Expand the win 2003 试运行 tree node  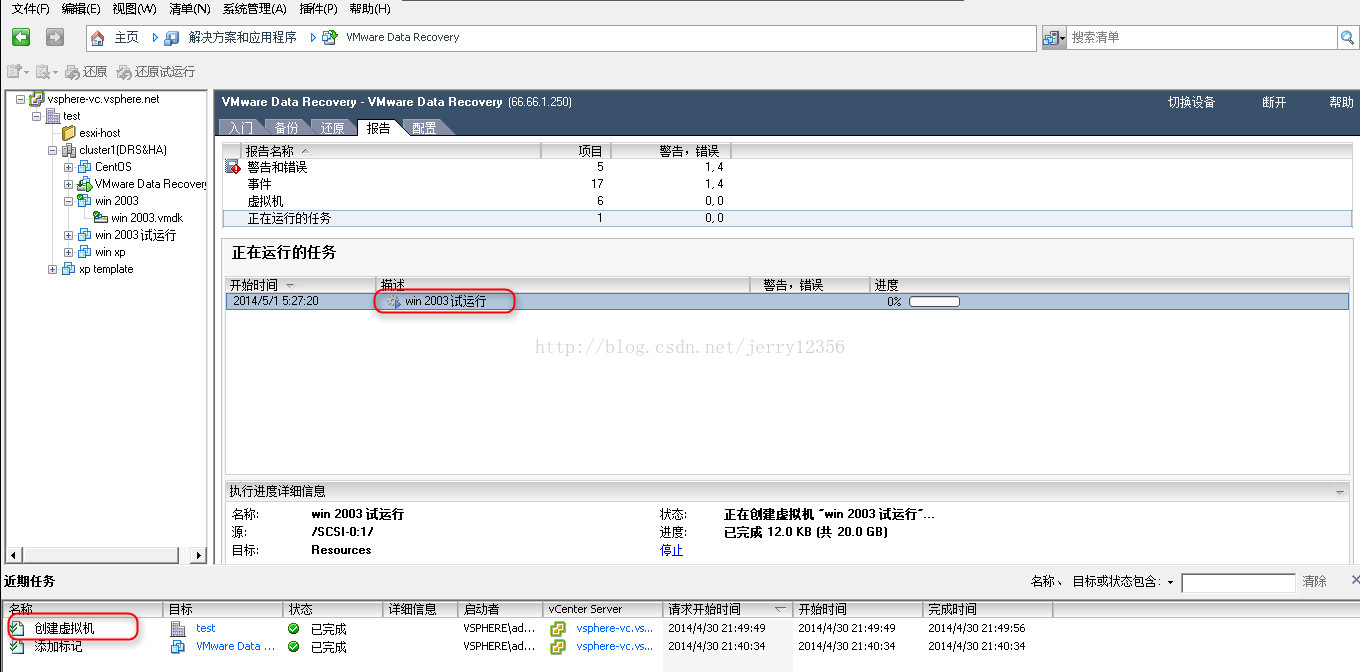point(69,235)
